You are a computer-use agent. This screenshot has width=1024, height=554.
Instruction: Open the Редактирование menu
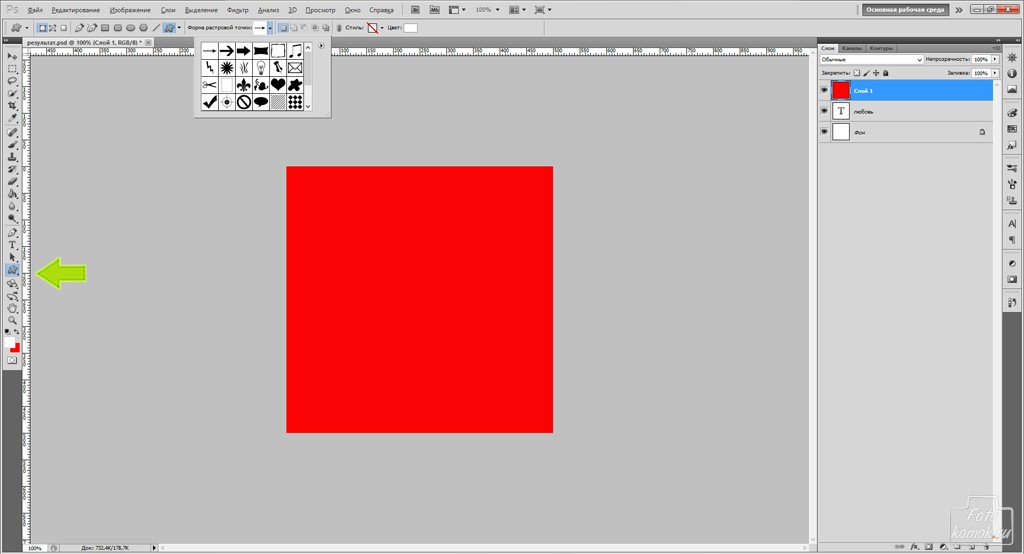pos(76,10)
